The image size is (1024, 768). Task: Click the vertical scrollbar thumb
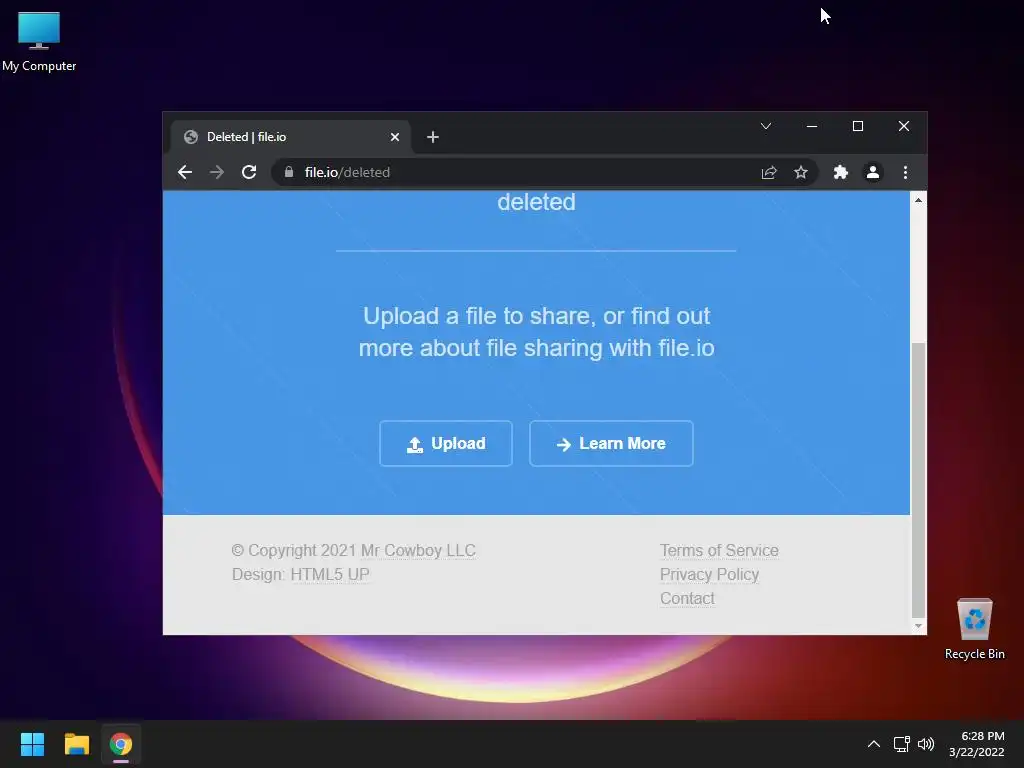pyautogui.click(x=918, y=479)
